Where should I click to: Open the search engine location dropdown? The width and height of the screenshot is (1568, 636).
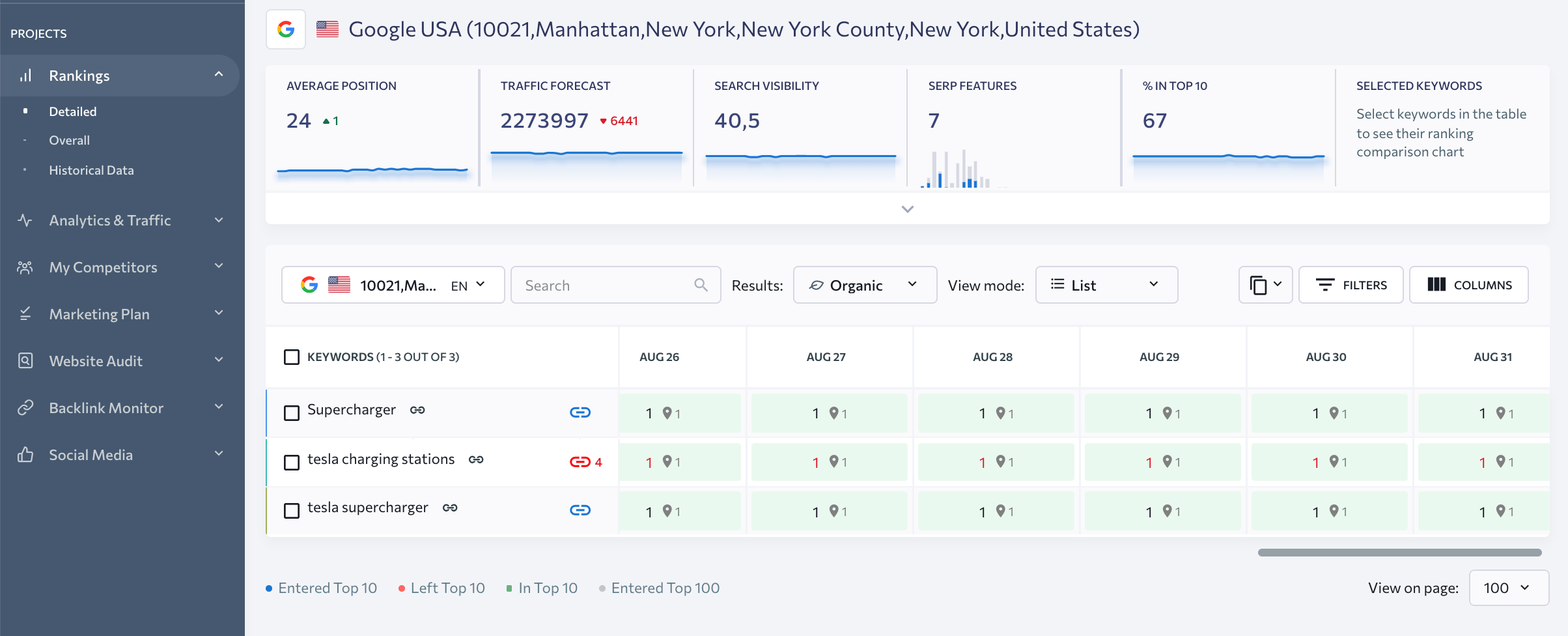tap(393, 285)
